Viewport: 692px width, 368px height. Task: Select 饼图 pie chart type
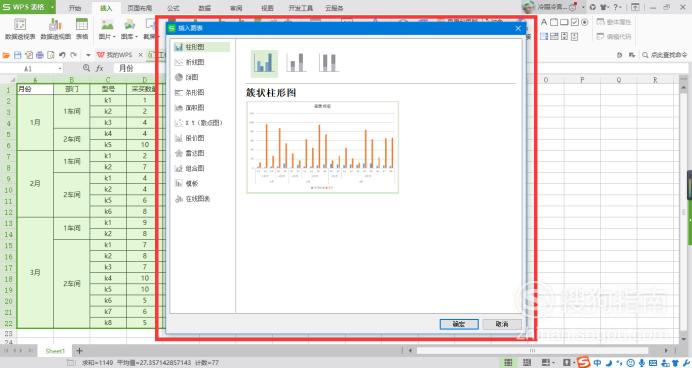[x=187, y=77]
